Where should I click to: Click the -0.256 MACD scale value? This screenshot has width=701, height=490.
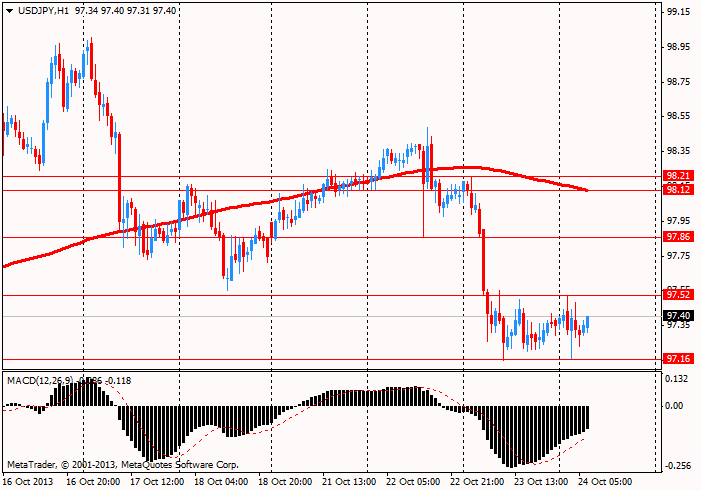click(x=676, y=465)
